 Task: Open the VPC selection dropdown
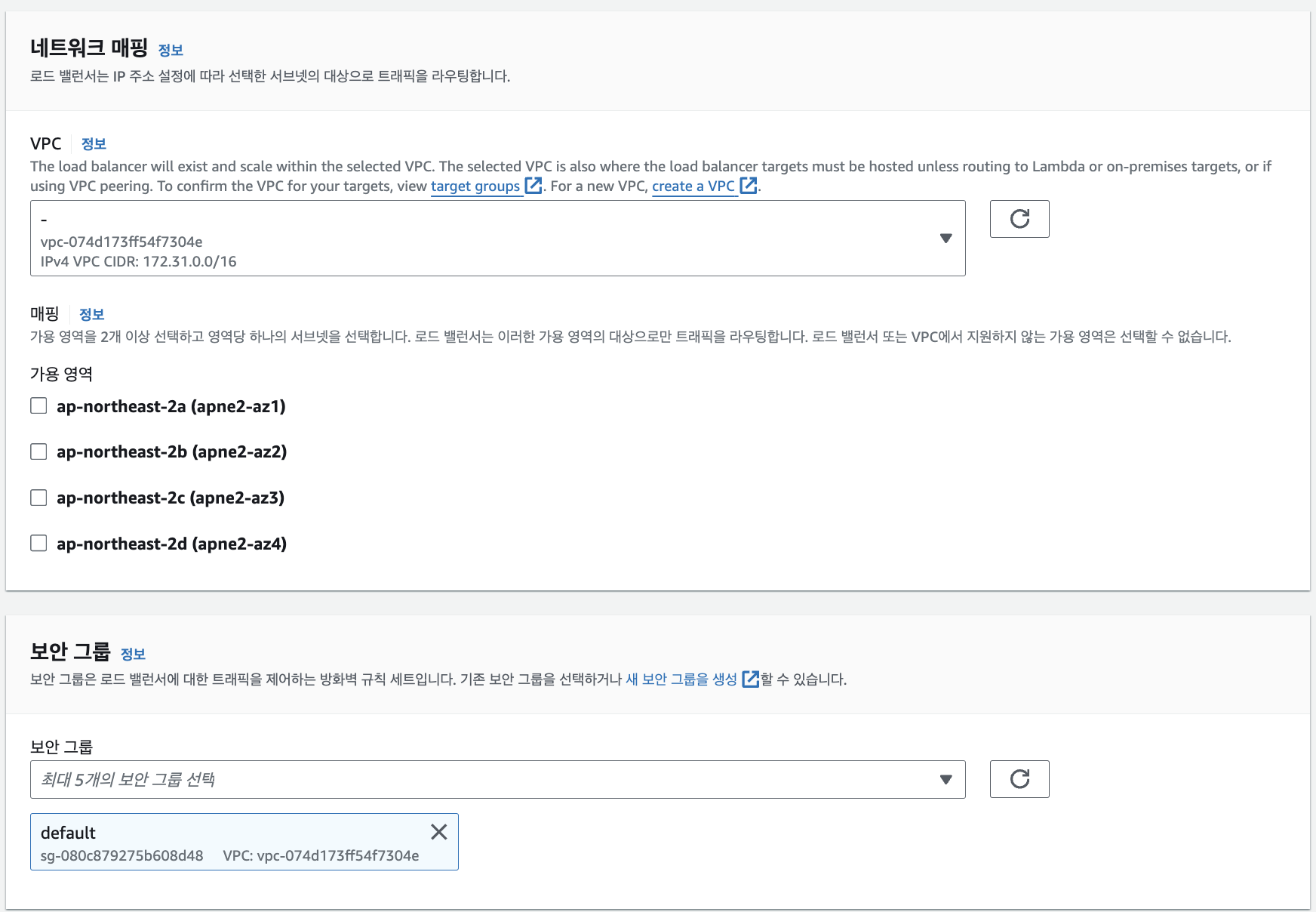click(x=498, y=238)
